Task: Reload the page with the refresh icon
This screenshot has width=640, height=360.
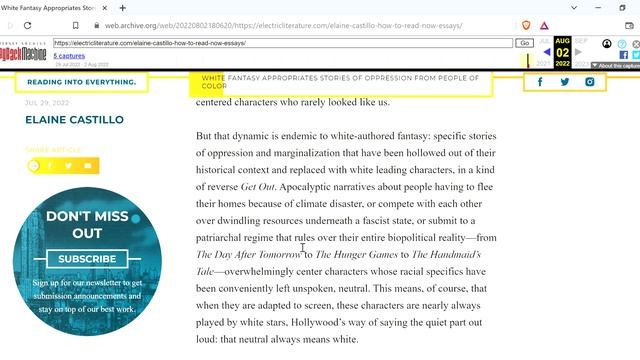Action: tap(27, 25)
